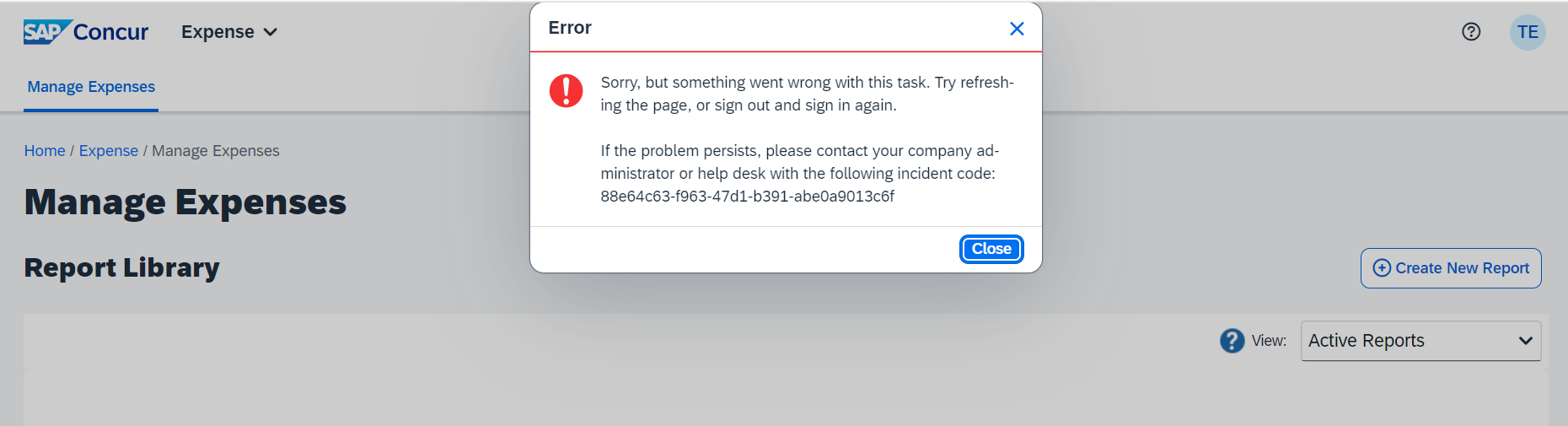Switch to the Manage Expenses tab
Image resolution: width=1568 pixels, height=426 pixels.
[91, 87]
